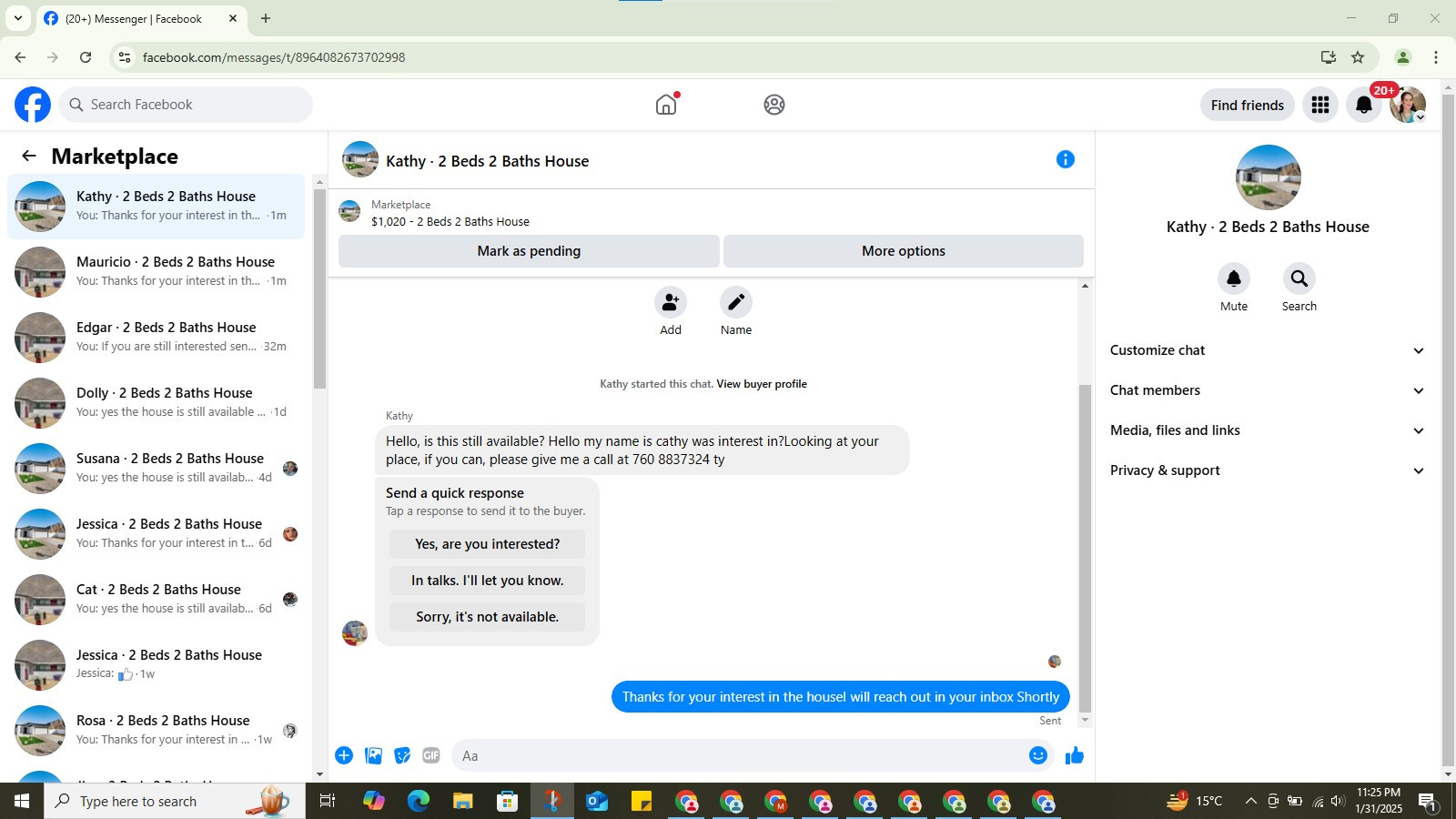1456x819 pixels.
Task: Click the Search Facebook field
Action: click(x=186, y=105)
